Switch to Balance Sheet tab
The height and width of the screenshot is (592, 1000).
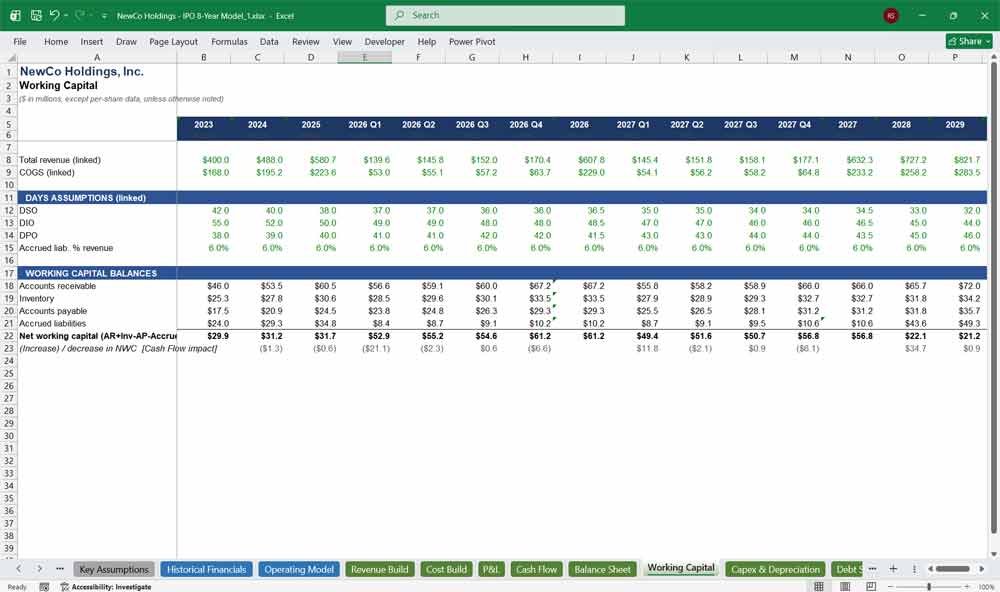point(603,569)
